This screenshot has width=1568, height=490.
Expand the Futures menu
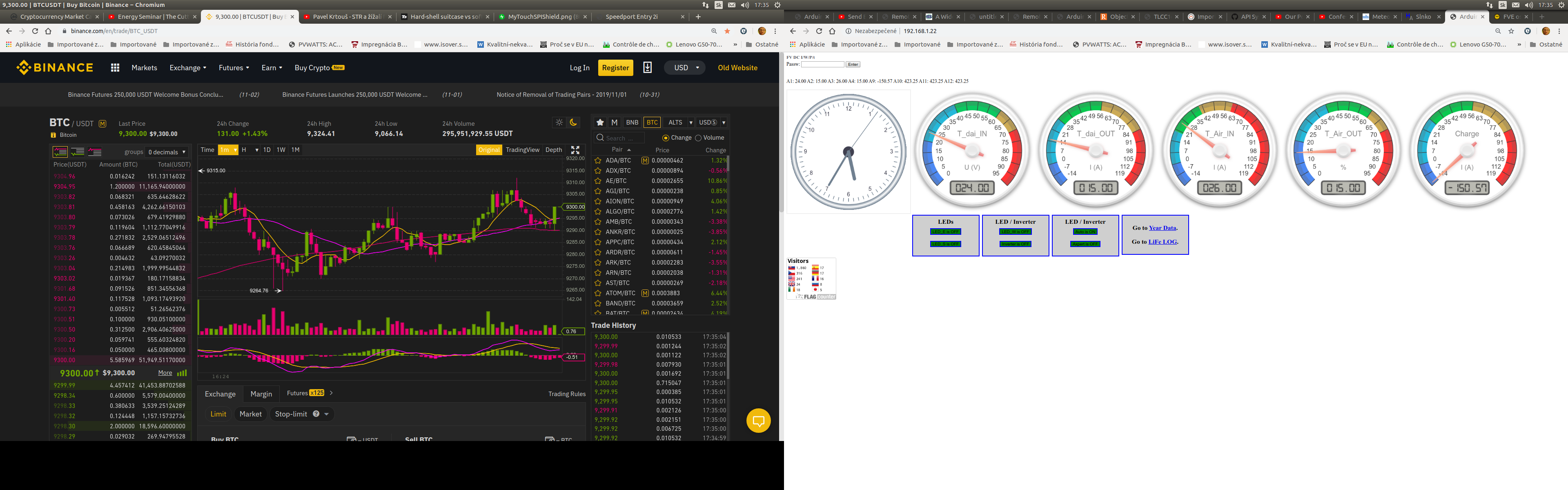(x=234, y=67)
